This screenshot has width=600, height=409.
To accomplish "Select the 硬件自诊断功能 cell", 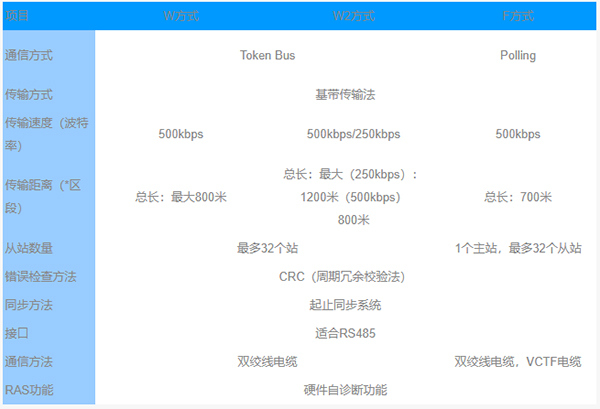I will [x=345, y=389].
